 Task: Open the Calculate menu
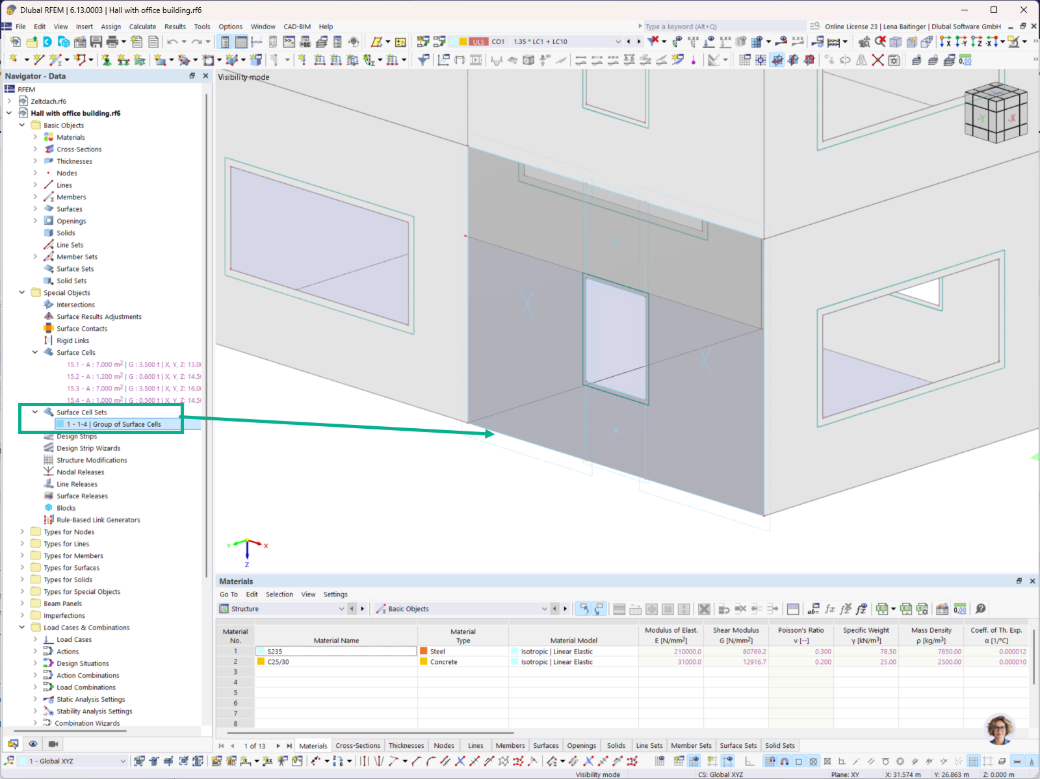click(143, 27)
